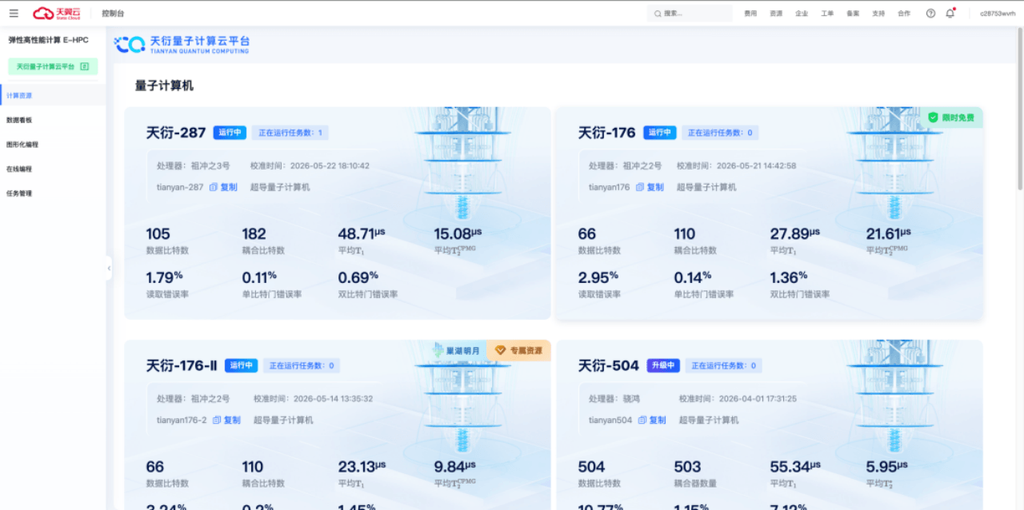Open the 企业 menu
This screenshot has height=510, width=1024.
(801, 13)
